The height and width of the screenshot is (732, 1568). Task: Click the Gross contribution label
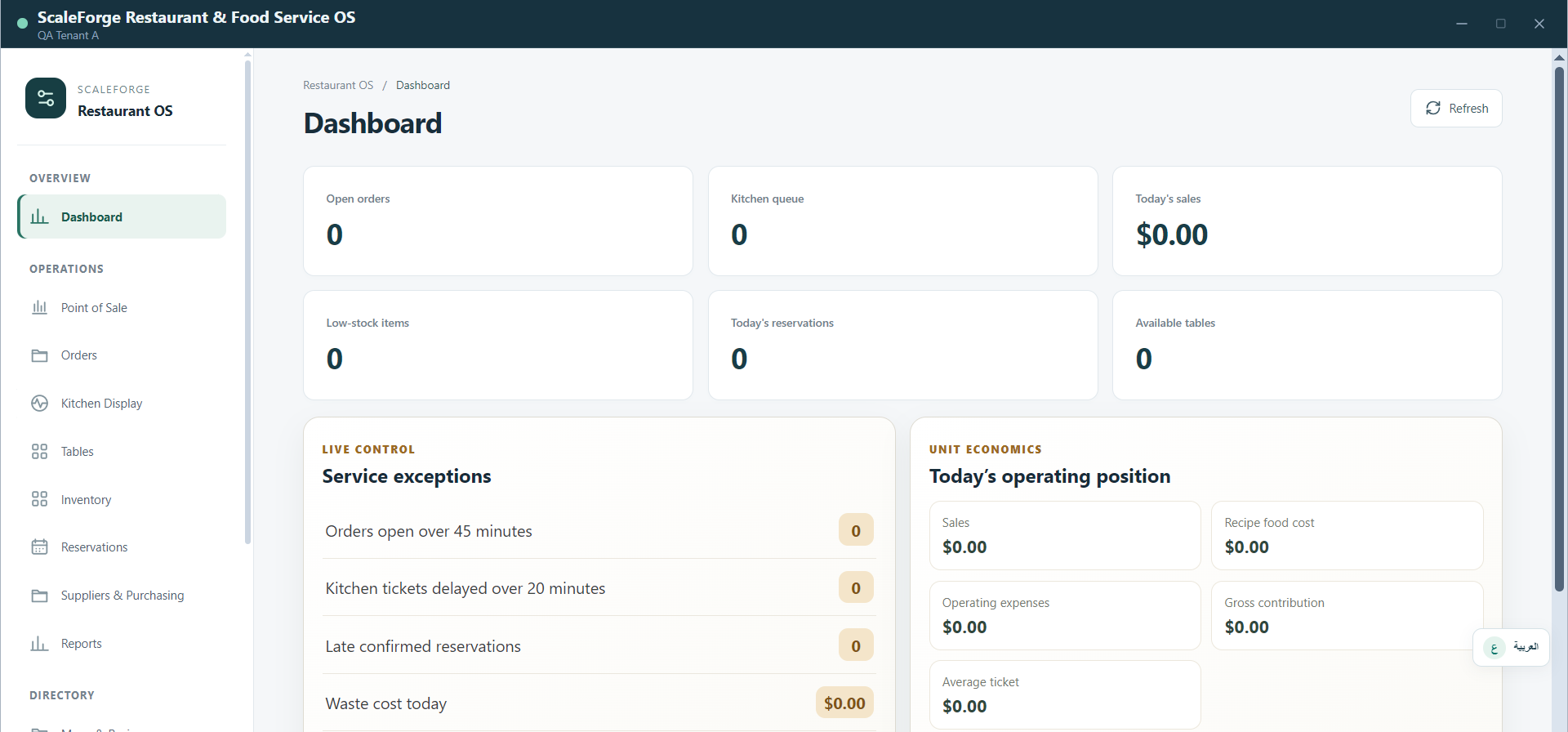pyautogui.click(x=1274, y=603)
